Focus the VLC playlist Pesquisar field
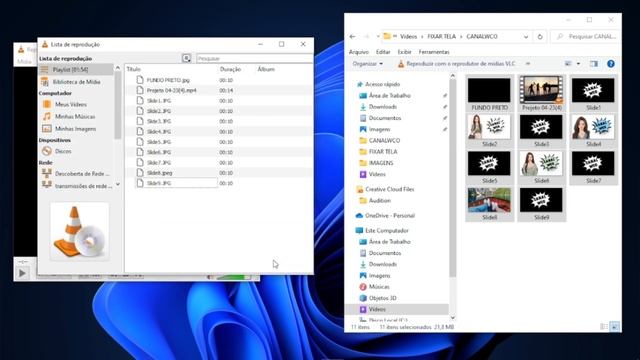Viewport: 640px width, 360px height. 254,58
